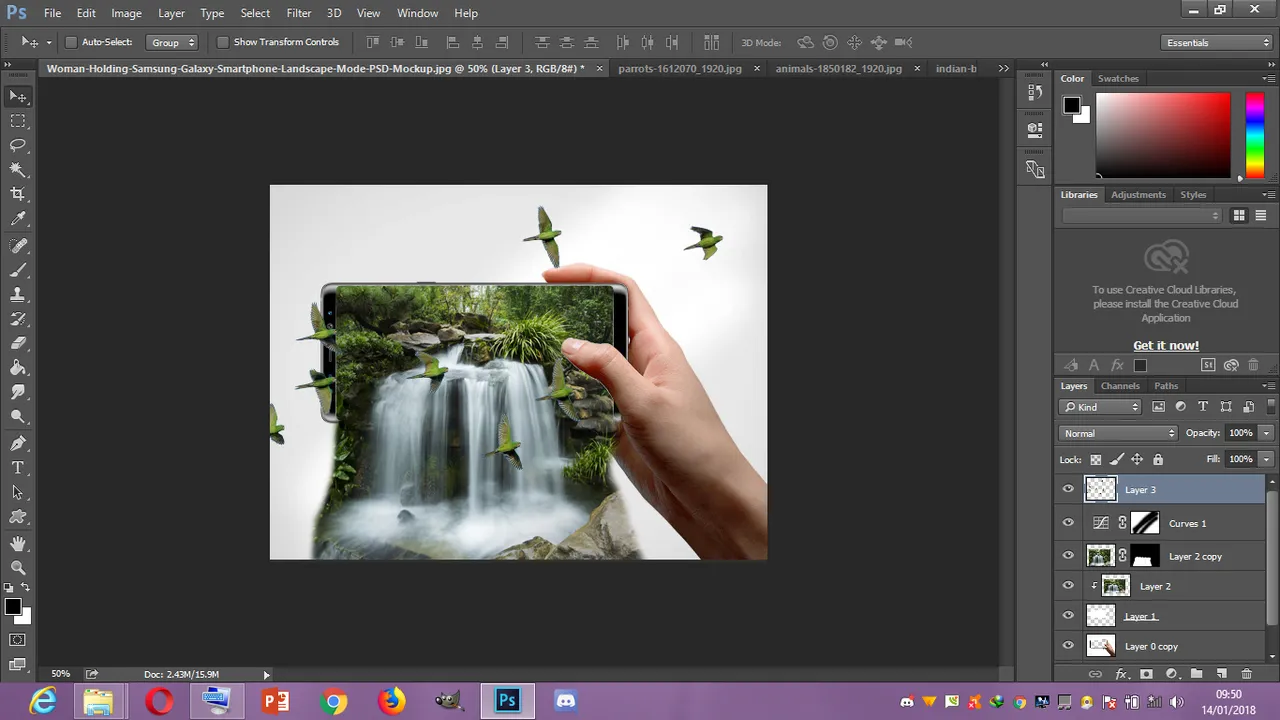This screenshot has height=720, width=1280.
Task: Select the Path Selection tool
Action: [x=18, y=492]
